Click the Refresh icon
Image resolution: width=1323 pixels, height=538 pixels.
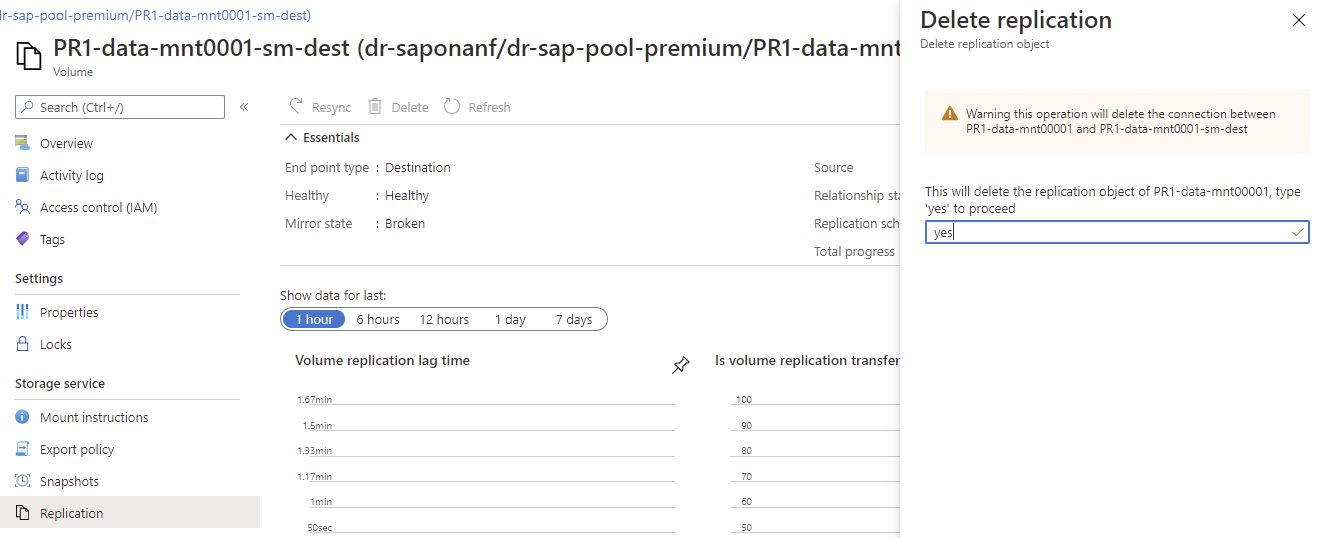(x=452, y=107)
